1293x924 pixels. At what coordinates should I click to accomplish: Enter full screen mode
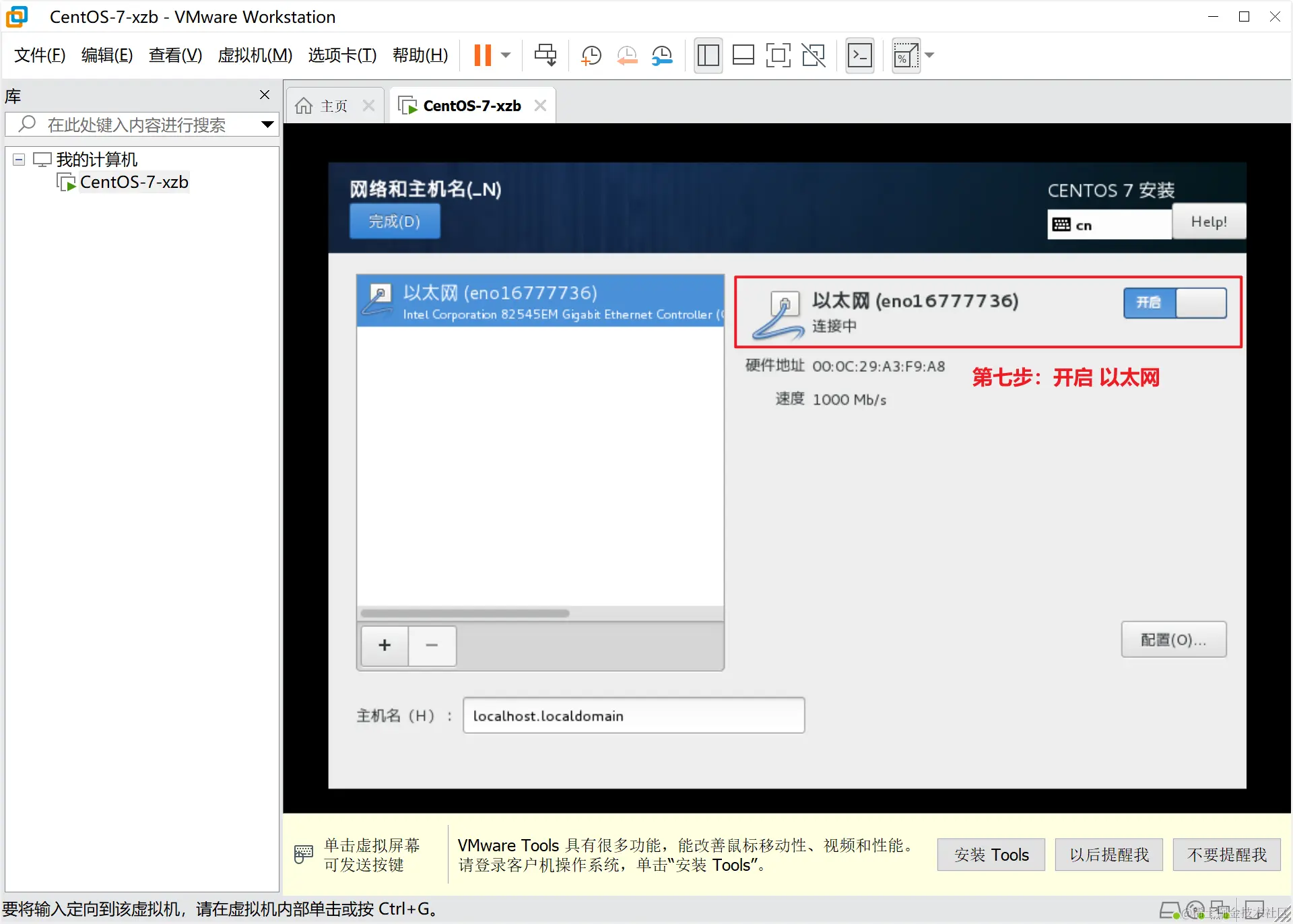click(778, 55)
